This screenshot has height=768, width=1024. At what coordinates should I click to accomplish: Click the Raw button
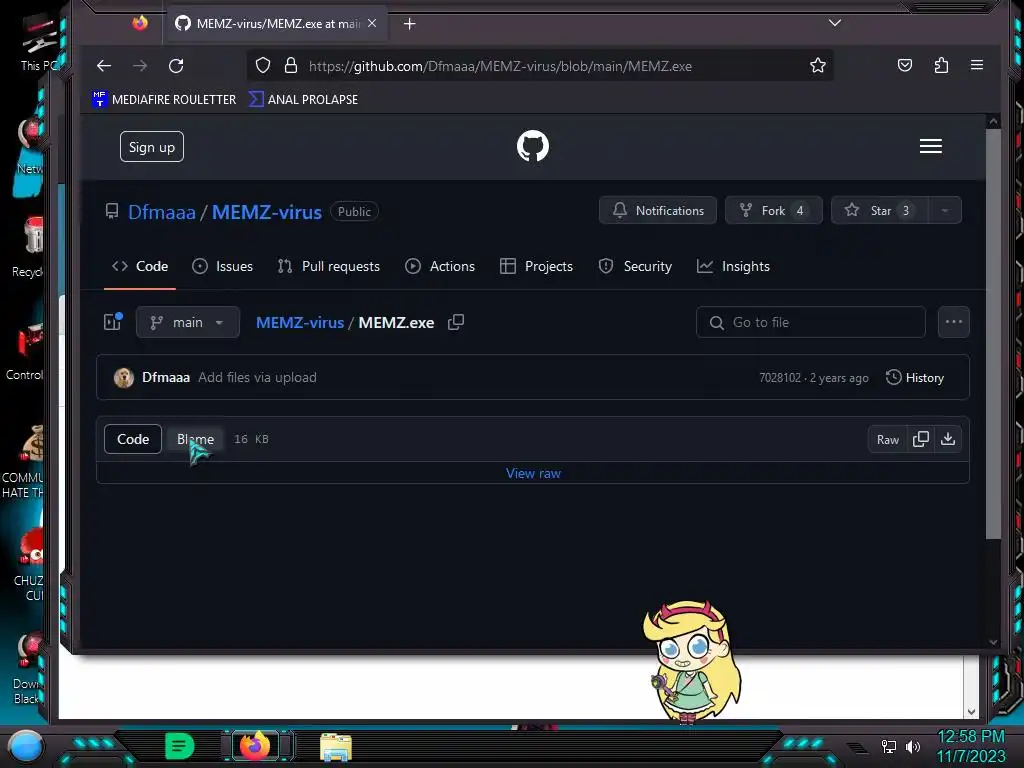click(888, 440)
